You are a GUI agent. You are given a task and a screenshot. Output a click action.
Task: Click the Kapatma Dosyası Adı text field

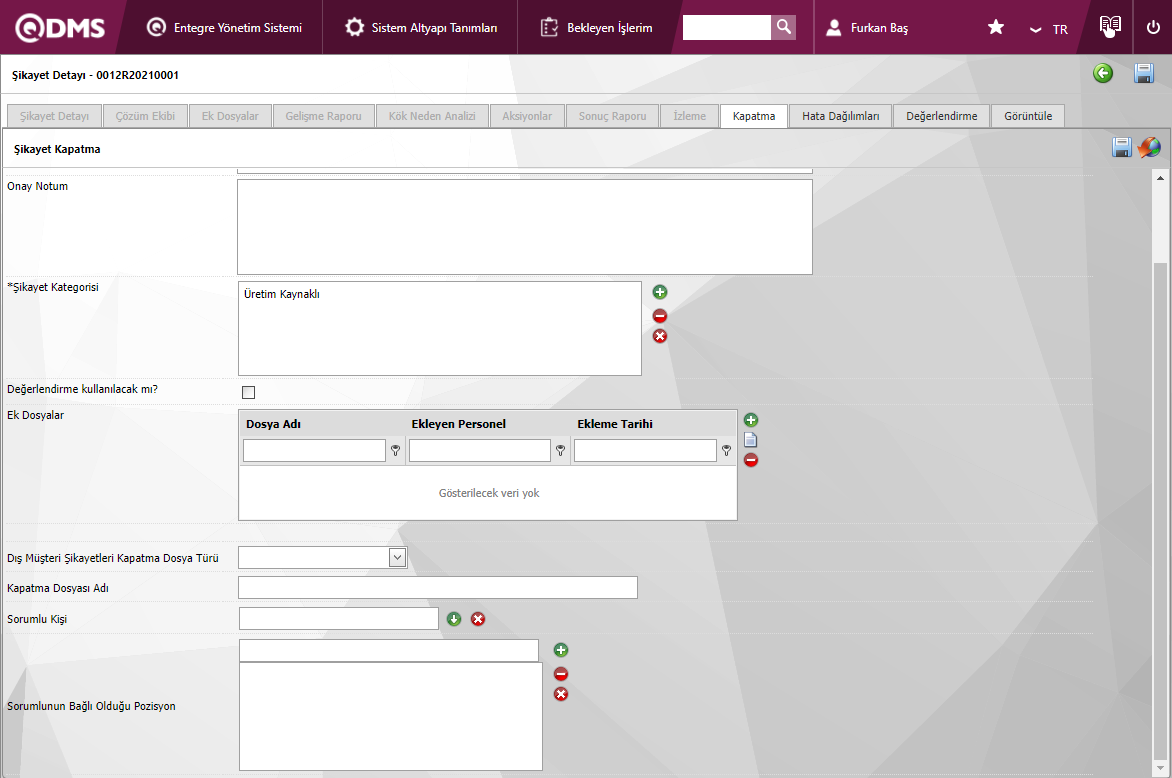(x=437, y=588)
